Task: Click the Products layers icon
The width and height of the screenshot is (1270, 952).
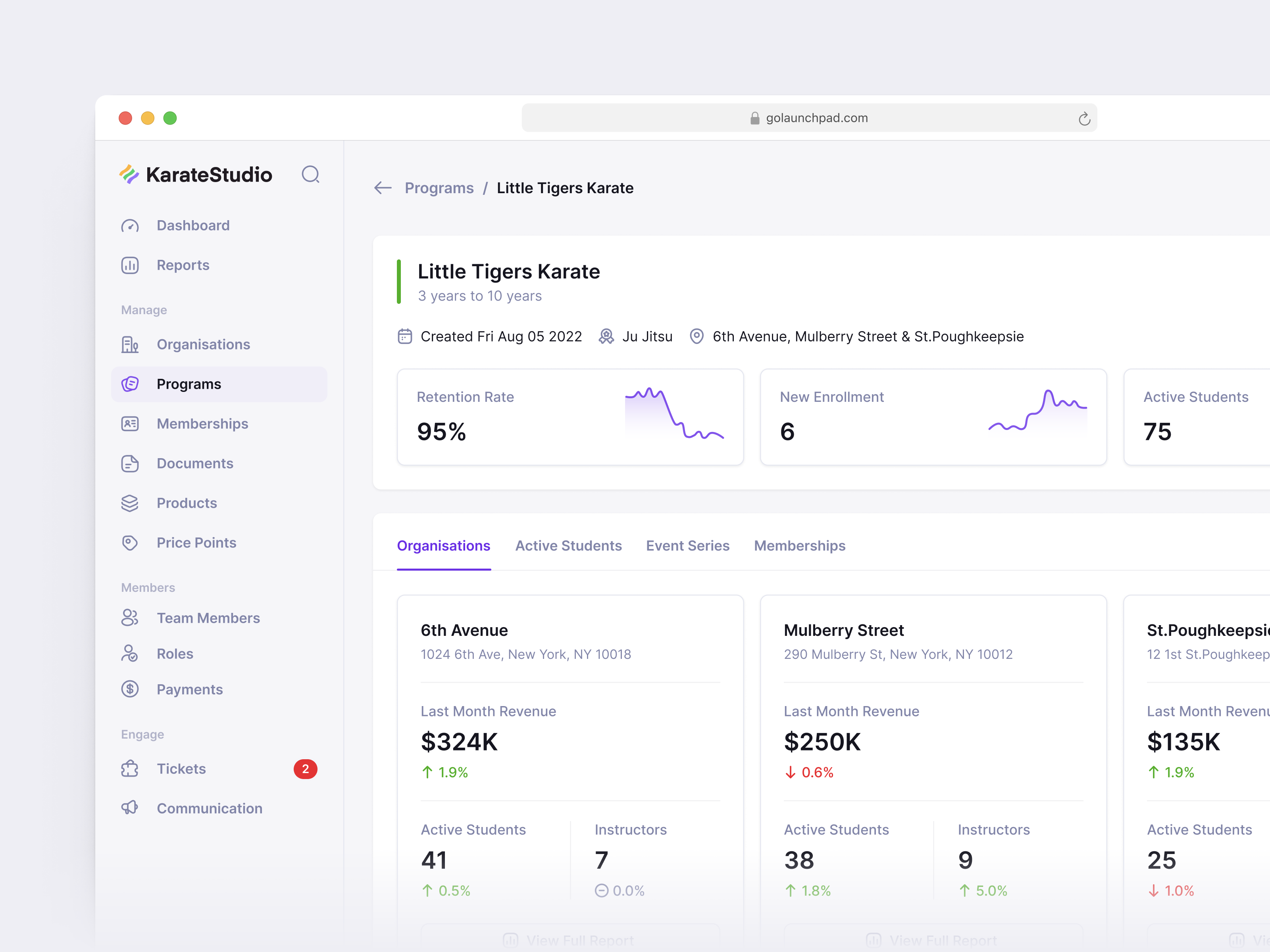Action: (x=130, y=503)
